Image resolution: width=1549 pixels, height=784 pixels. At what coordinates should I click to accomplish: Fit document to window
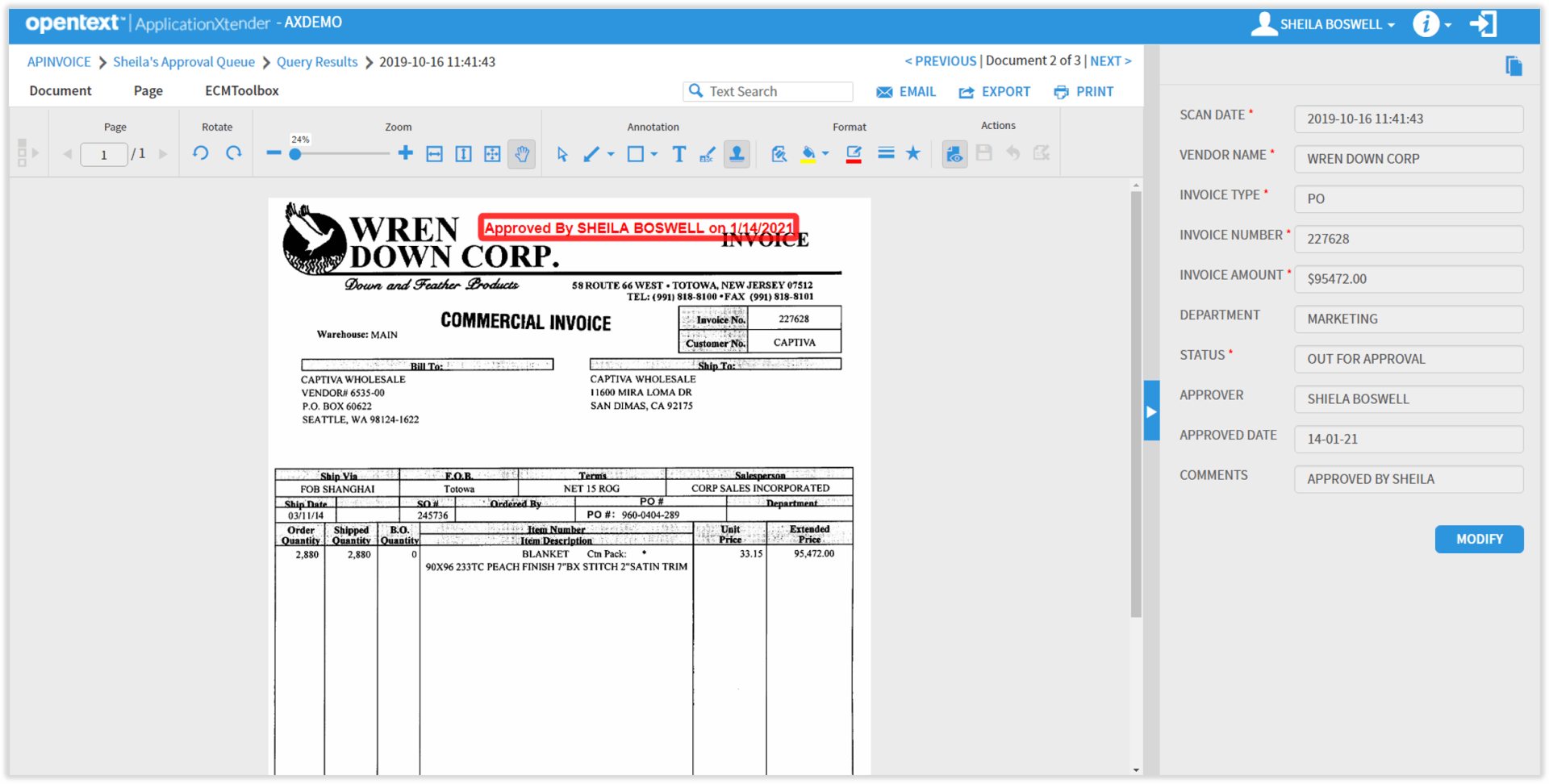492,154
